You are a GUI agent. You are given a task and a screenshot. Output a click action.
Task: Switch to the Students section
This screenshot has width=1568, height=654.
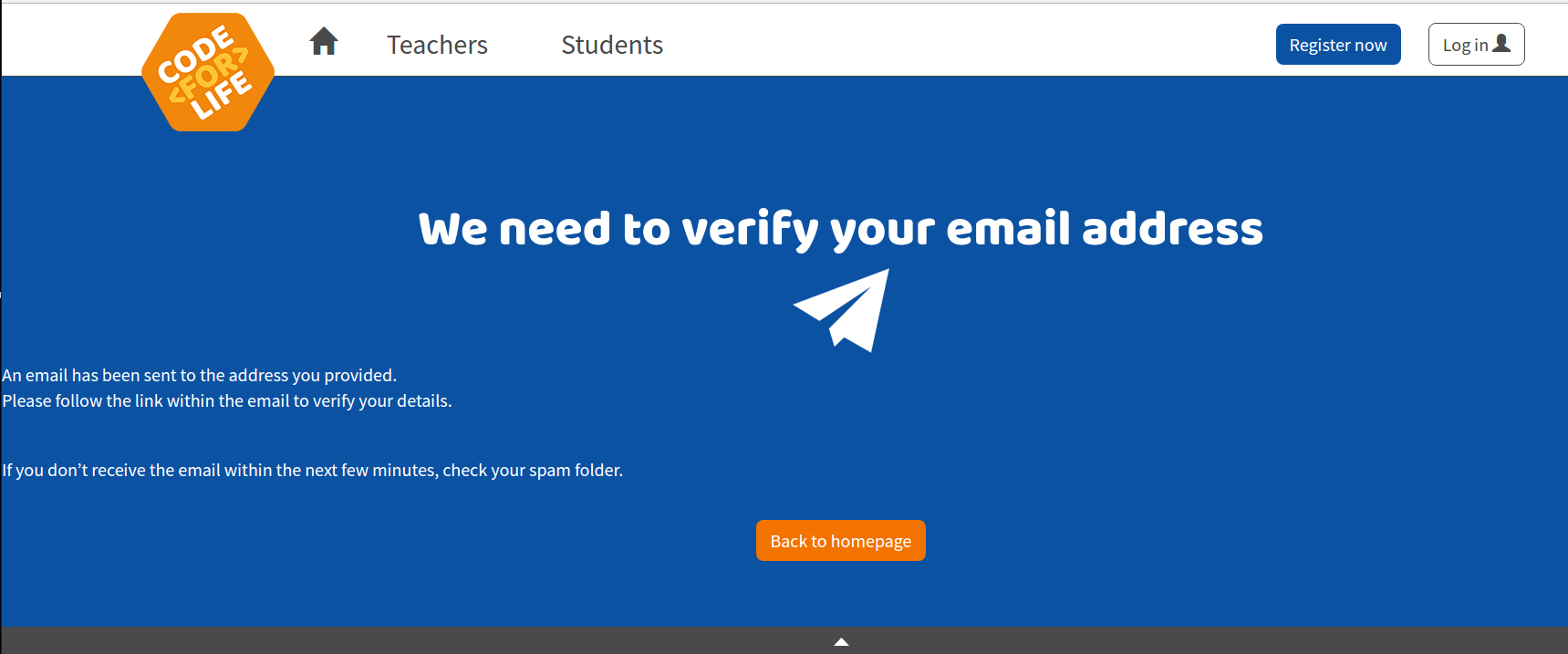612,45
